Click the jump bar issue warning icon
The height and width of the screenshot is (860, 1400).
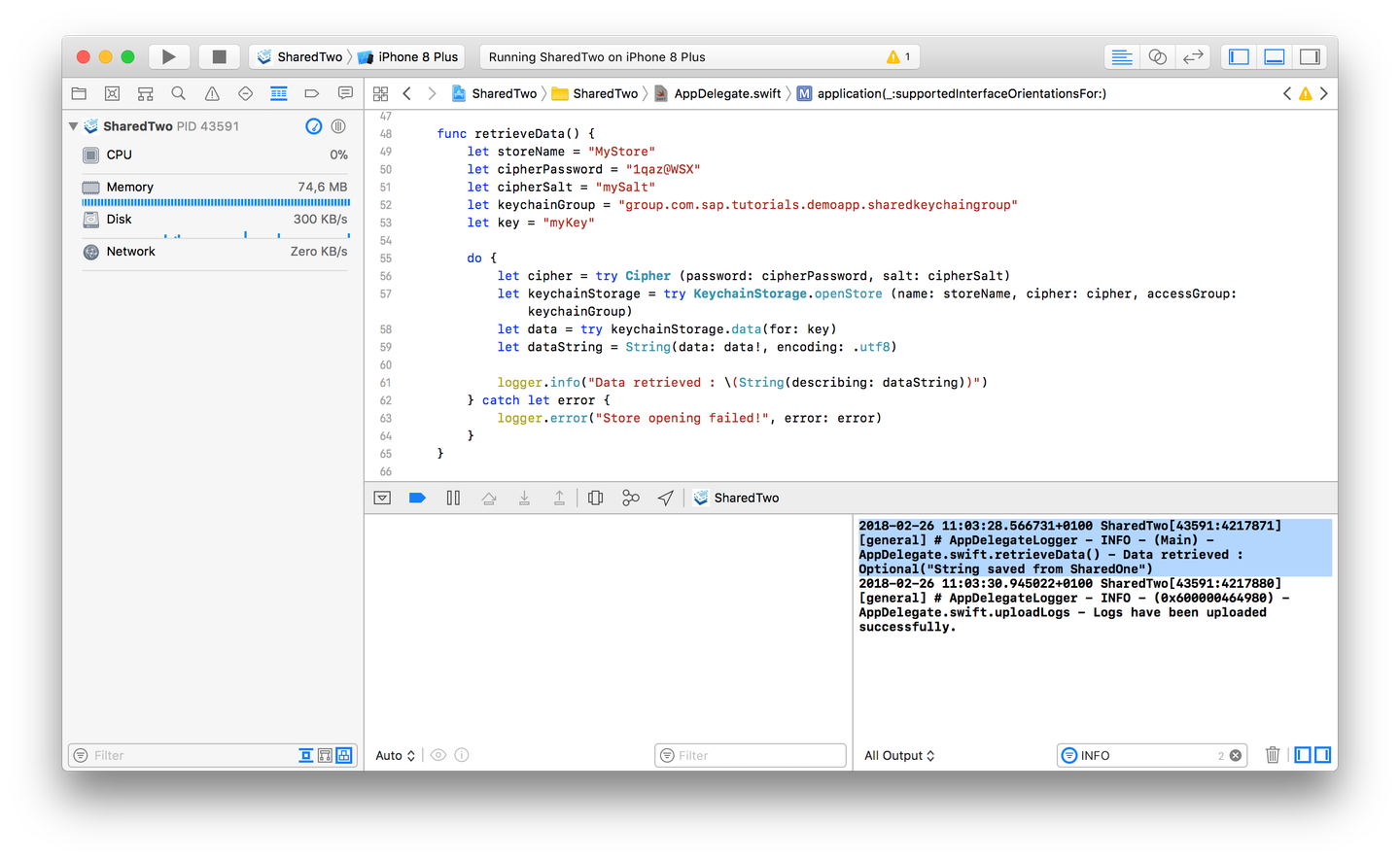[1306, 93]
